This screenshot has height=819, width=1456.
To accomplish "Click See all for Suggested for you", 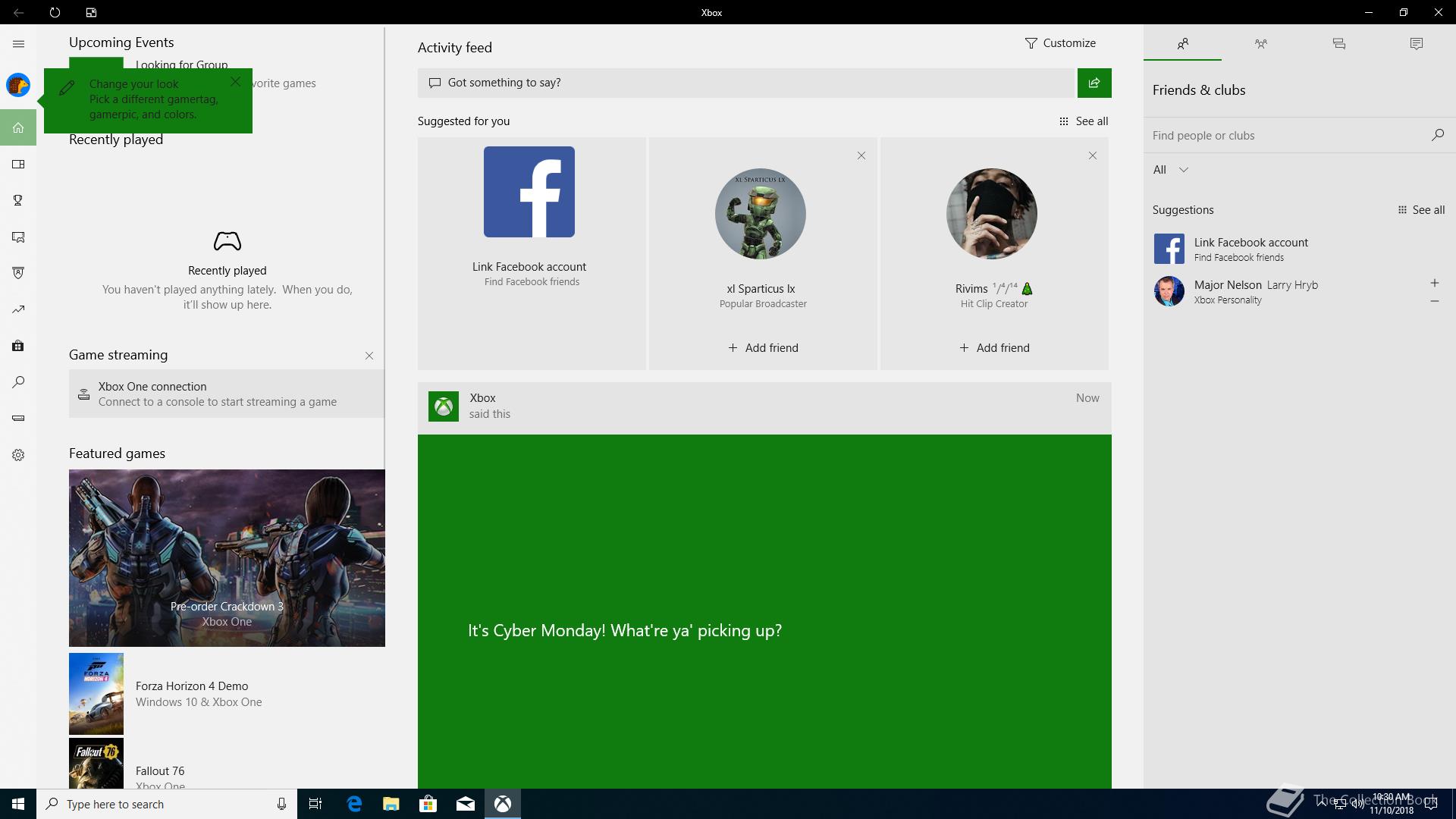I will (1084, 121).
